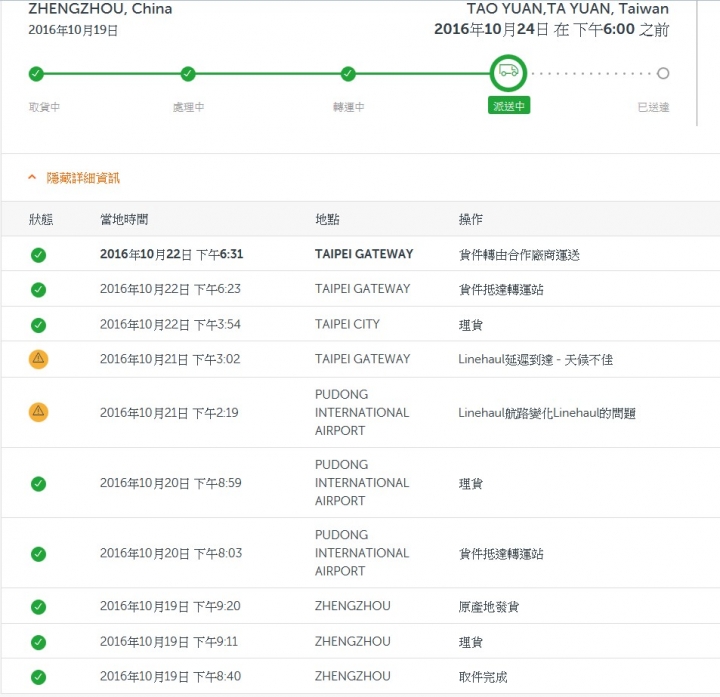Collapse details with the orange chevron arrow
This screenshot has height=697, width=720.
(x=32, y=177)
